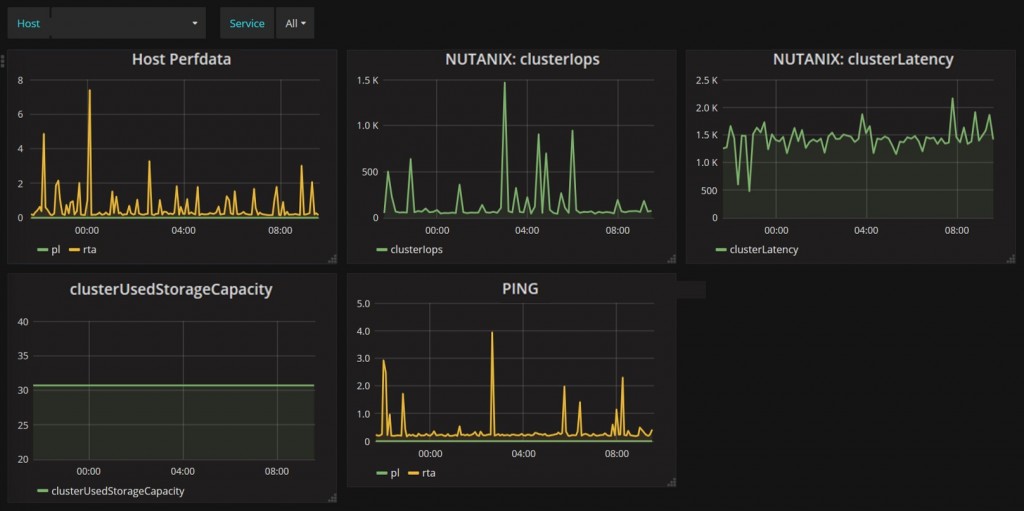Click resize handle icon of PING panel

point(671,482)
